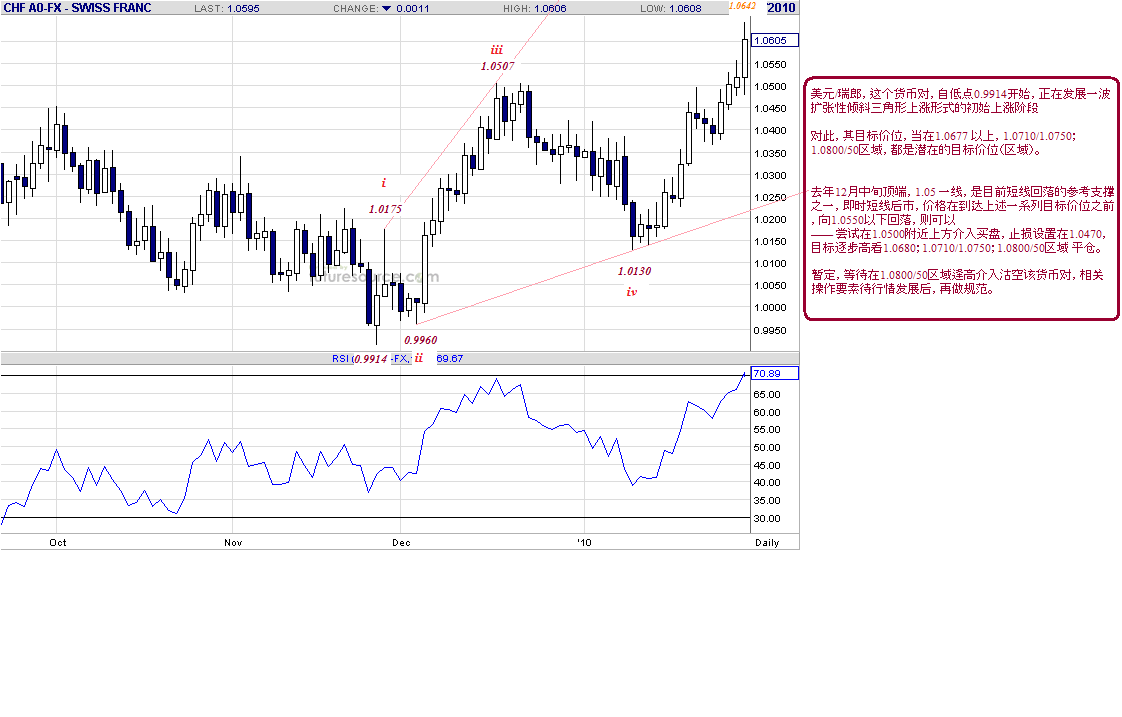This screenshot has width=1122, height=717.
Task: Click the CHANGE 0.0011 value
Action: click(x=411, y=9)
